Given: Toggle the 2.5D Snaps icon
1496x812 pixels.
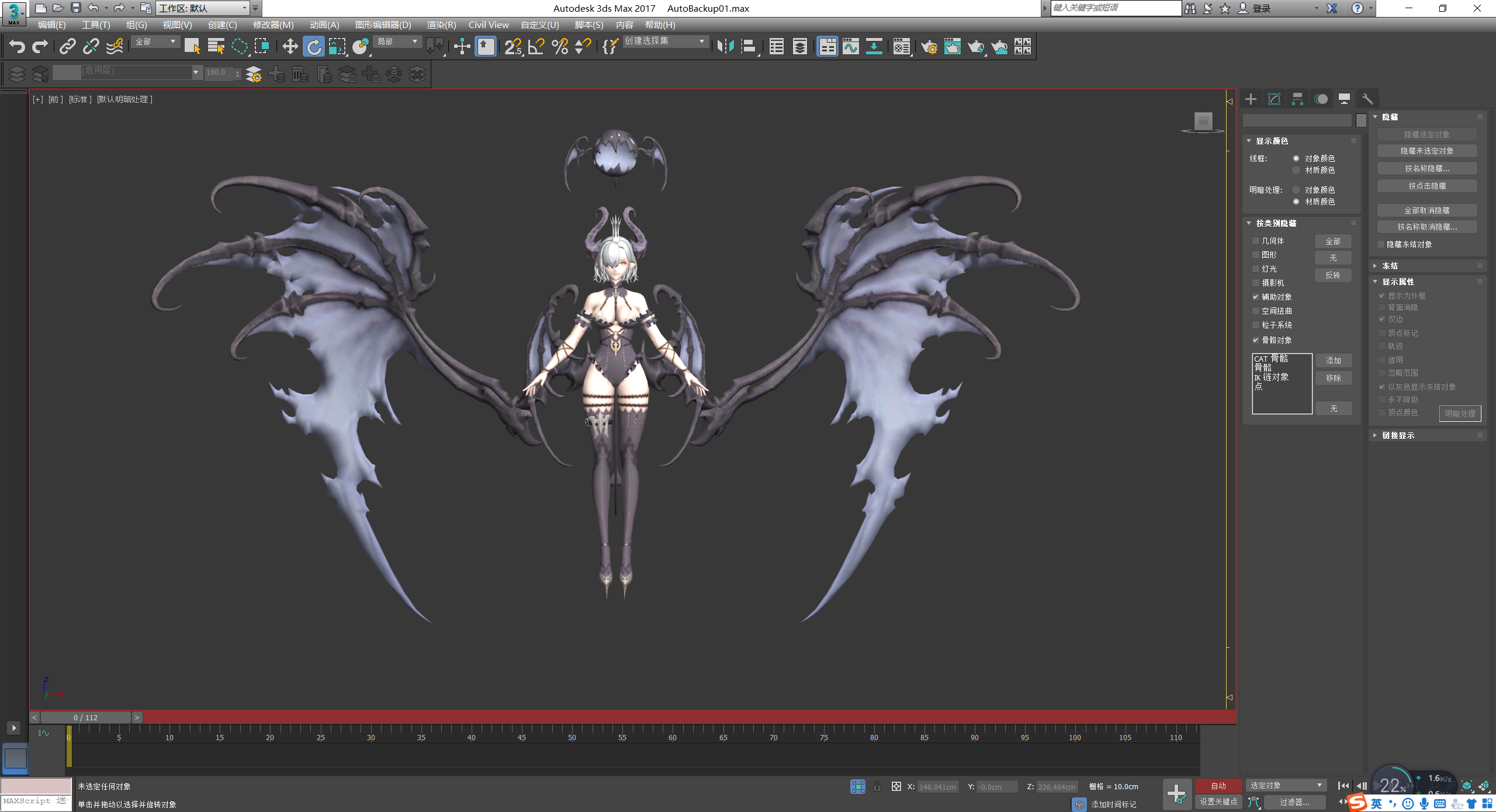Looking at the screenshot, I should coord(512,46).
